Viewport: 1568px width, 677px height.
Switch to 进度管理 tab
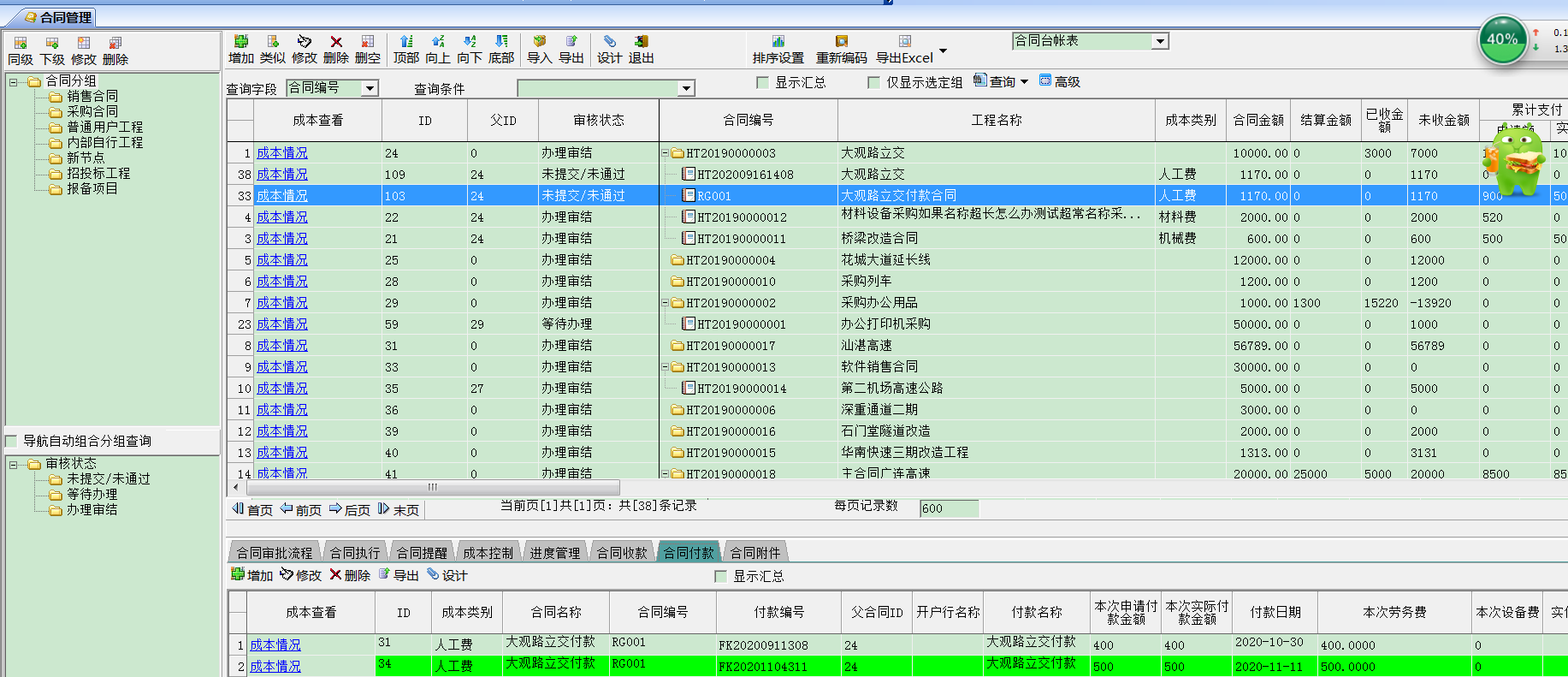[555, 553]
